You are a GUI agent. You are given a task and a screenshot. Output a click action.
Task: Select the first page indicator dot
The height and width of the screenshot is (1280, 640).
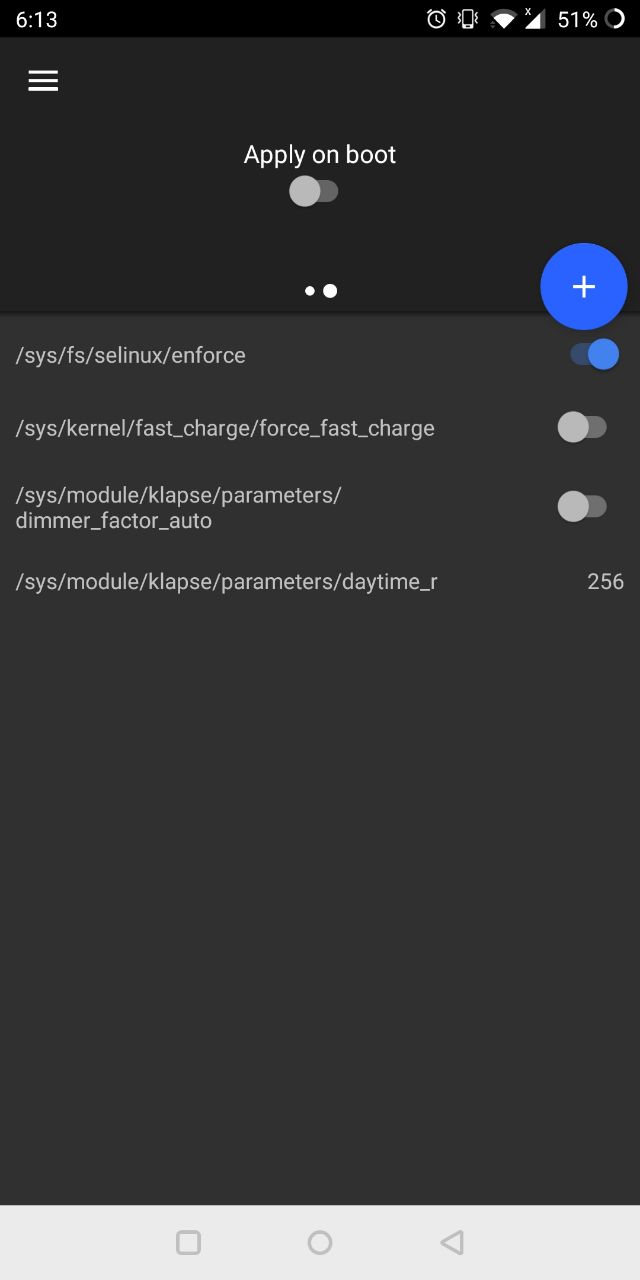click(x=310, y=291)
